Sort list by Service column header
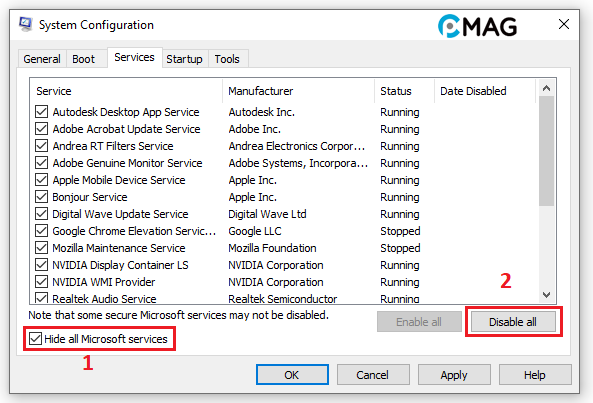This screenshot has width=593, height=403. tap(126, 91)
